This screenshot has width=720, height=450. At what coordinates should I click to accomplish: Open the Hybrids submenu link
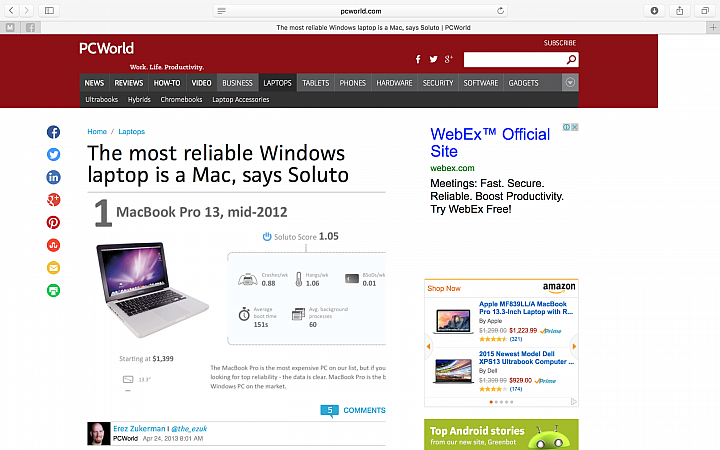pyautogui.click(x=139, y=99)
